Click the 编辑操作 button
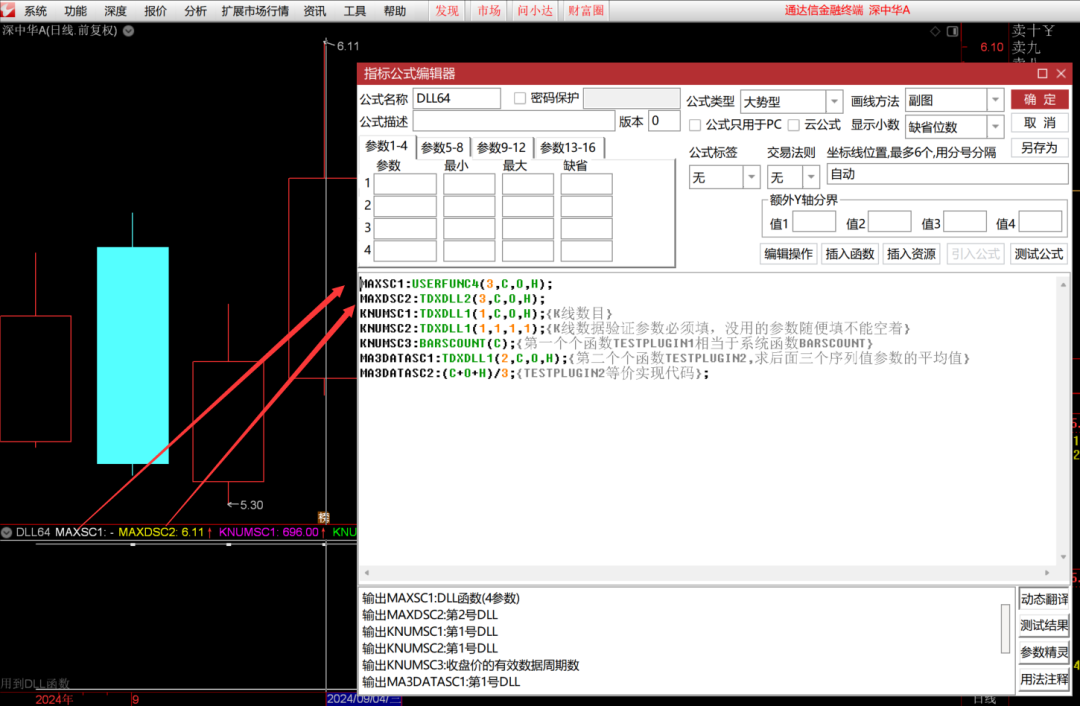Screen dimensions: 1080x706 [x=788, y=253]
